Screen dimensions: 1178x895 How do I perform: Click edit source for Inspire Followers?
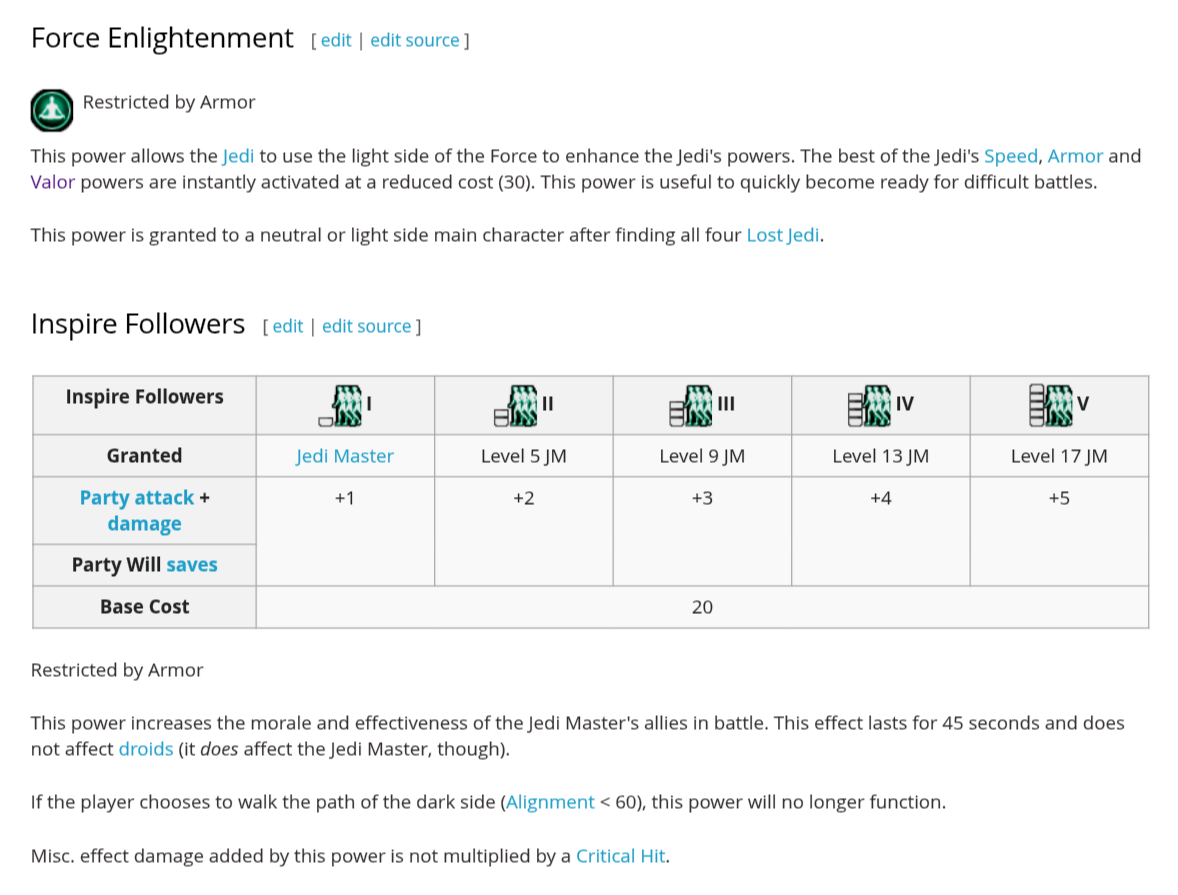click(x=367, y=326)
